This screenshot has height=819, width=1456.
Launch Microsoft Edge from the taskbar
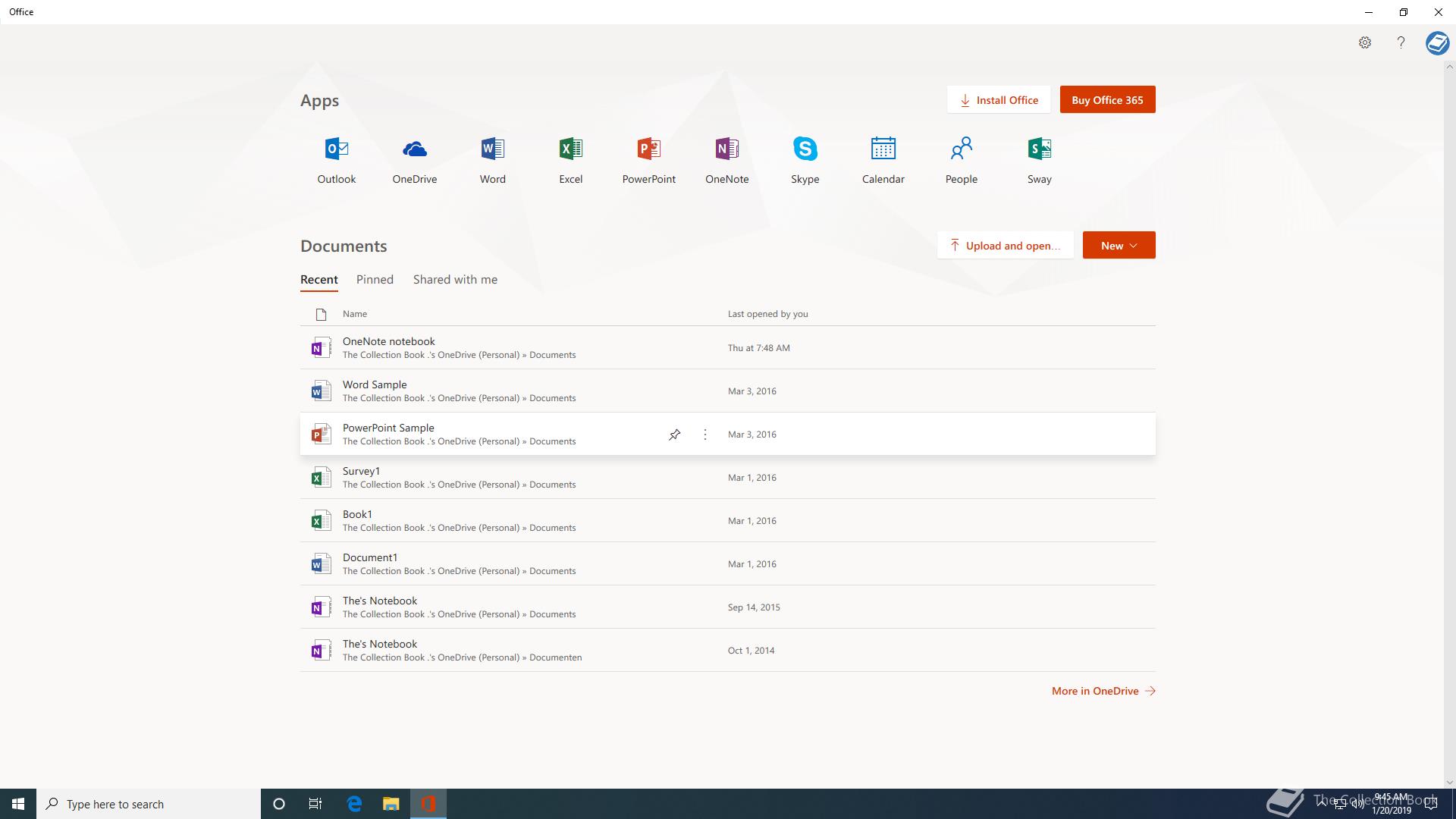tap(354, 804)
